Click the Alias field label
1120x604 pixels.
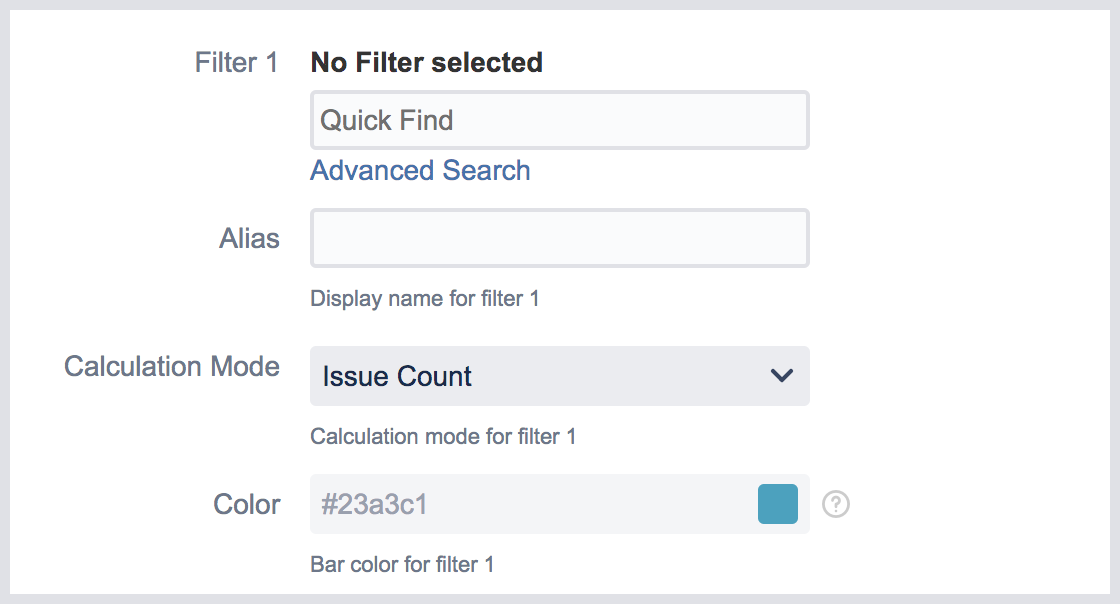[x=249, y=239]
